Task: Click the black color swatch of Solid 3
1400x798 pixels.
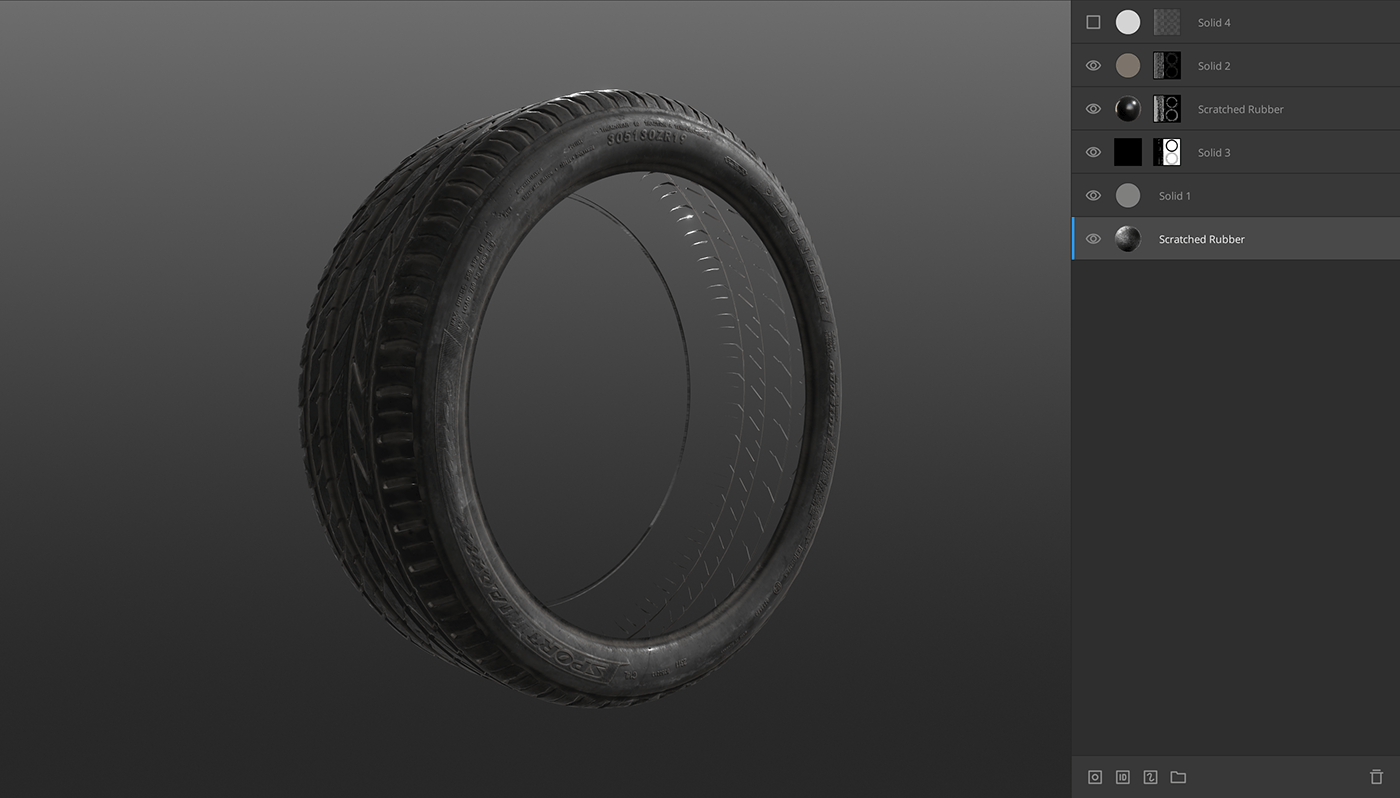Action: tap(1127, 152)
